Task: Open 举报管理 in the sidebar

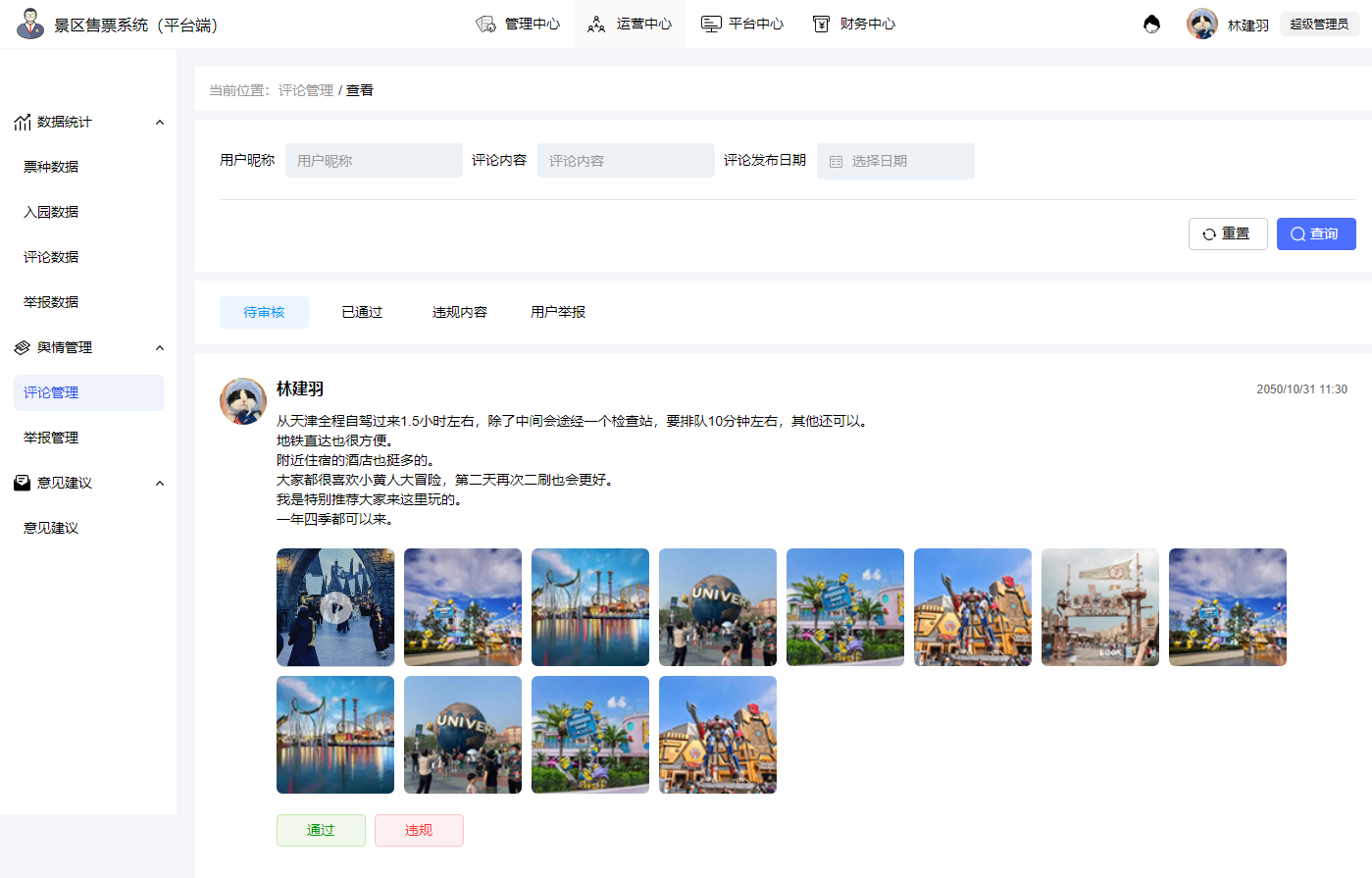Action: pos(51,438)
